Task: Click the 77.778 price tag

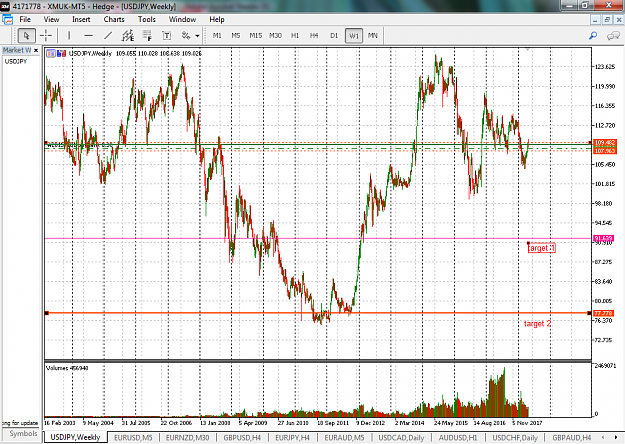Action: [x=603, y=313]
